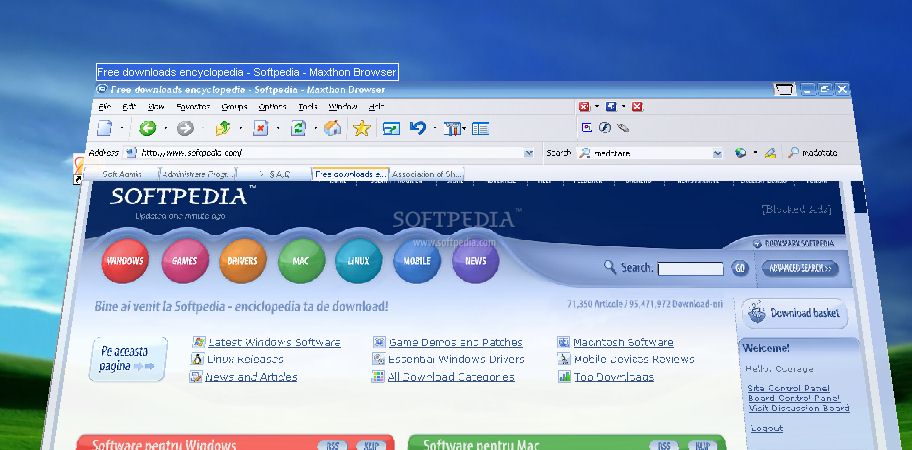The height and width of the screenshot is (450, 912).
Task: Open the Top Downloads link
Action: pyautogui.click(x=614, y=377)
